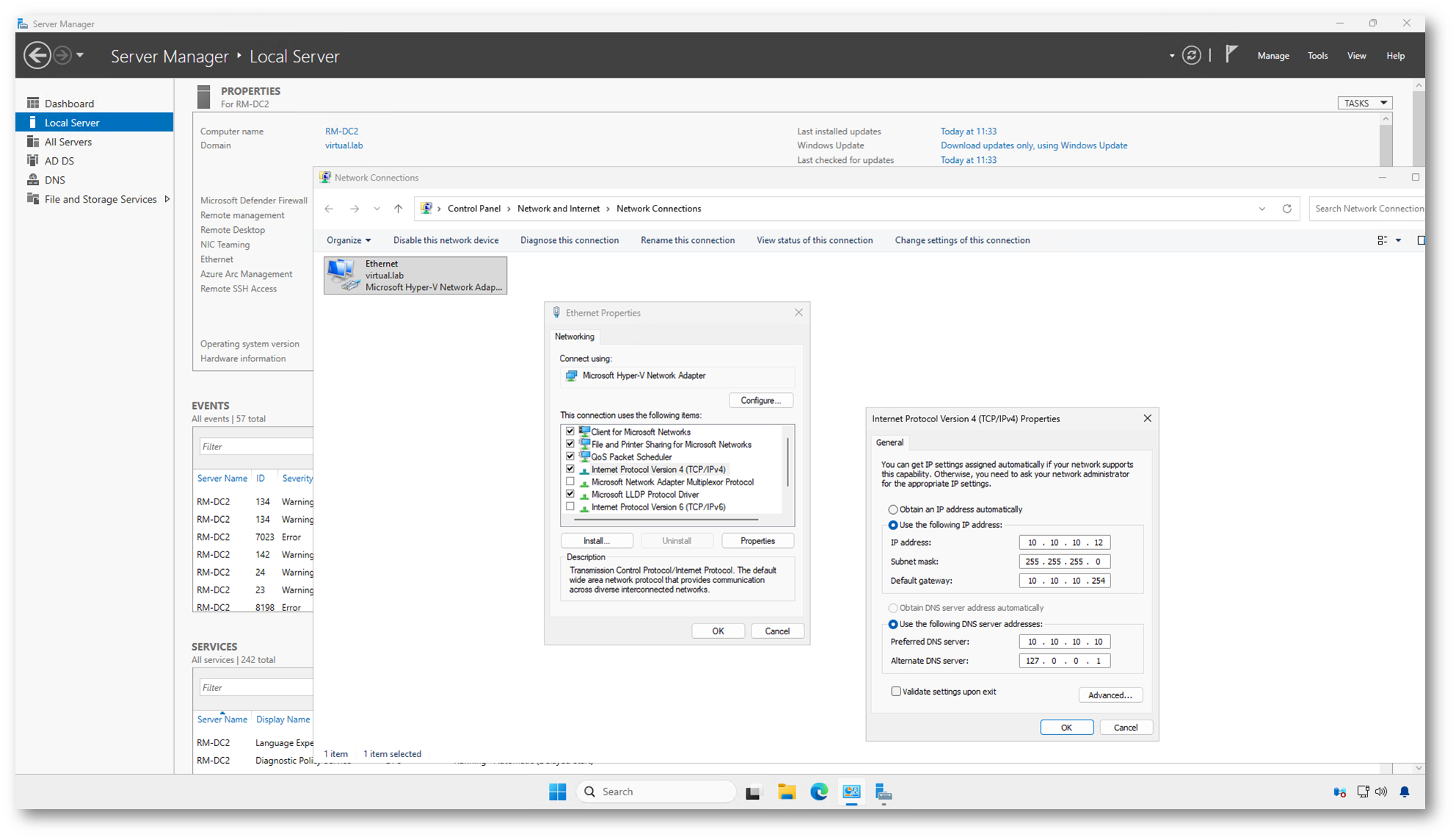This screenshot has width=1456, height=840.
Task: Check Validate settings upon exit
Action: [x=896, y=691]
